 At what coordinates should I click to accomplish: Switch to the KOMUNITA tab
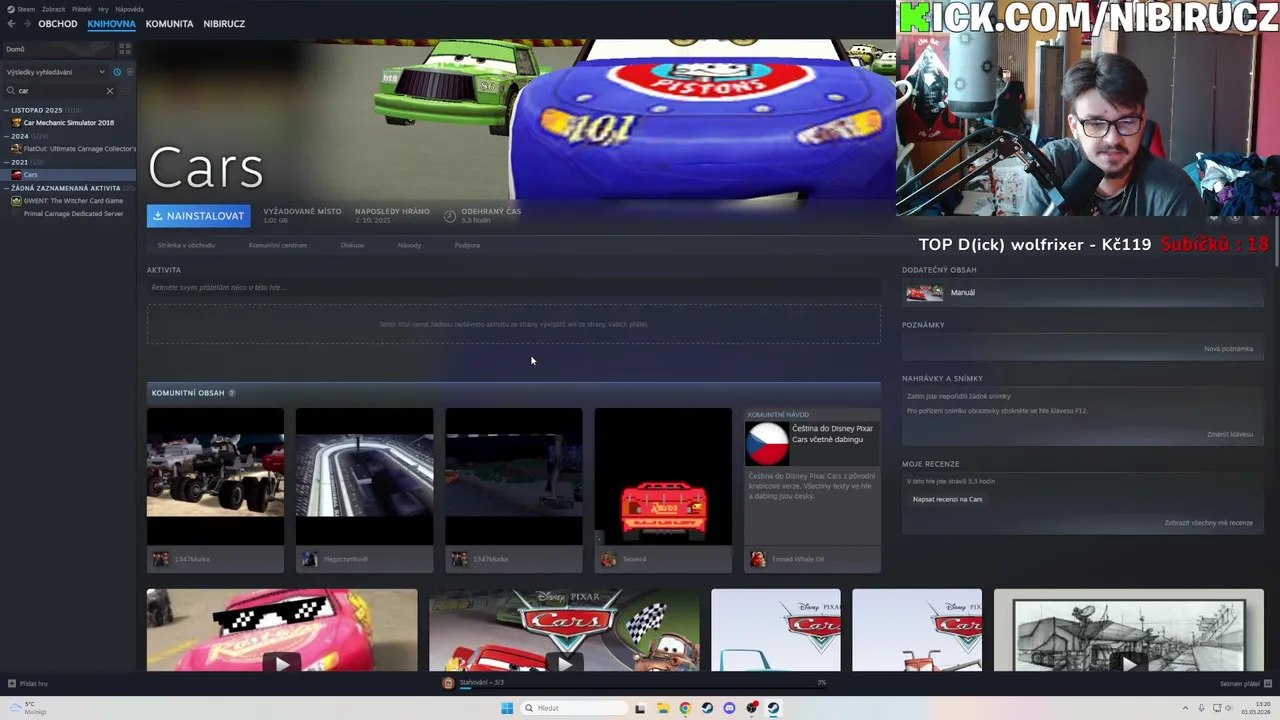(169, 23)
